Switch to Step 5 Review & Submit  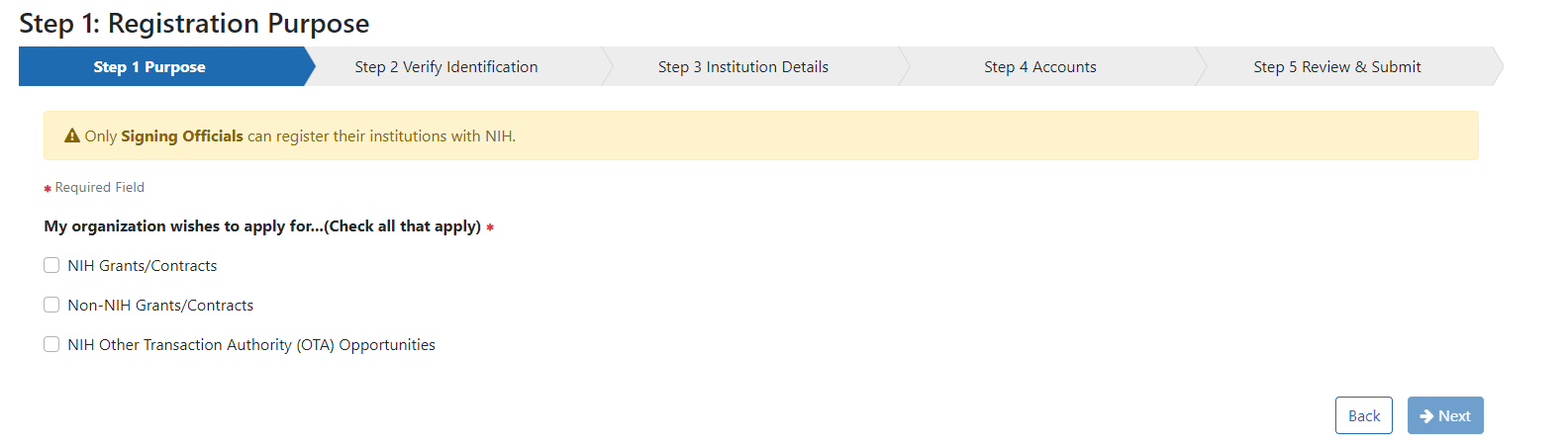click(x=1337, y=67)
